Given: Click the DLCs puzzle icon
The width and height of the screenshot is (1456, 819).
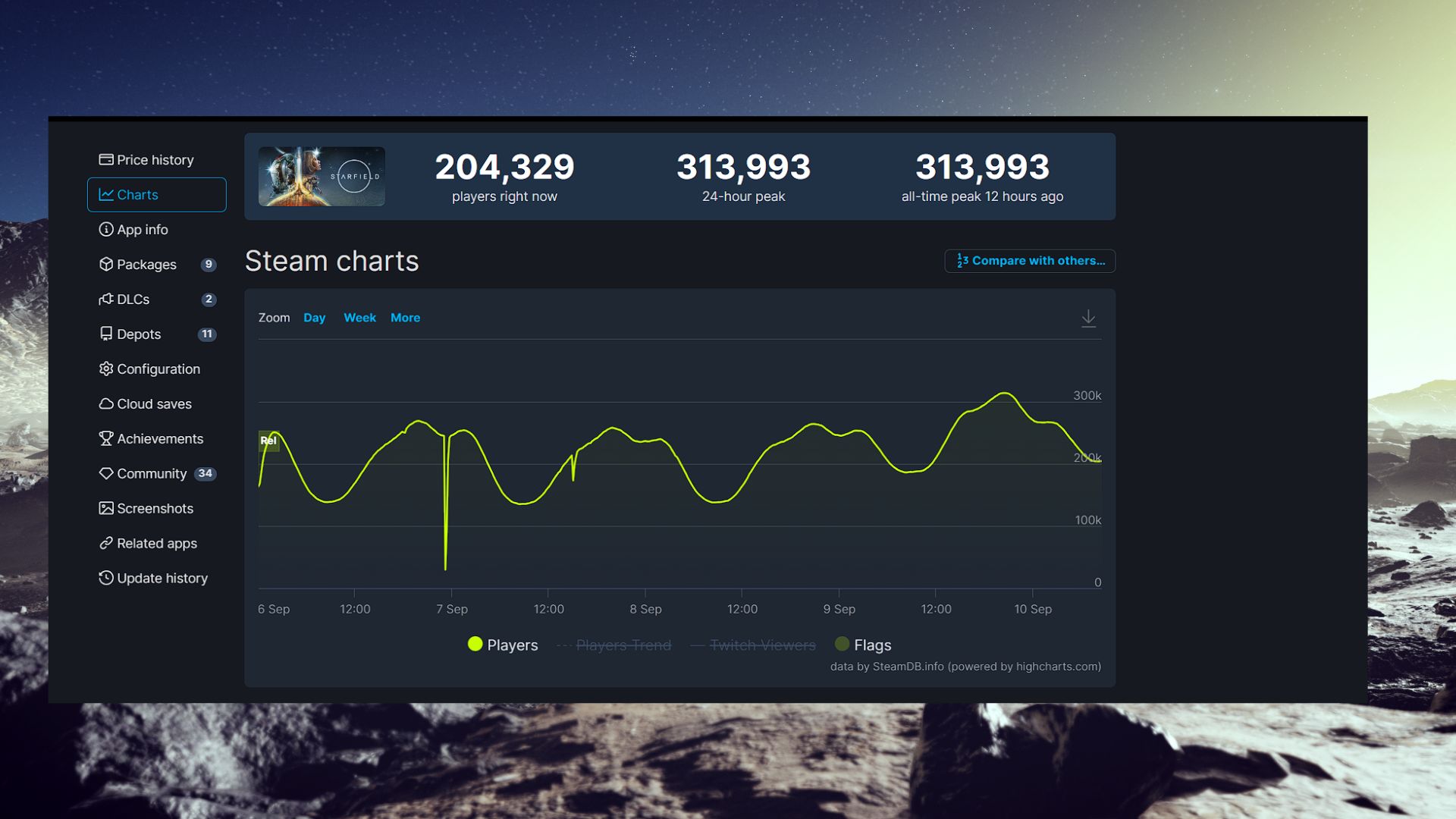Looking at the screenshot, I should (106, 299).
